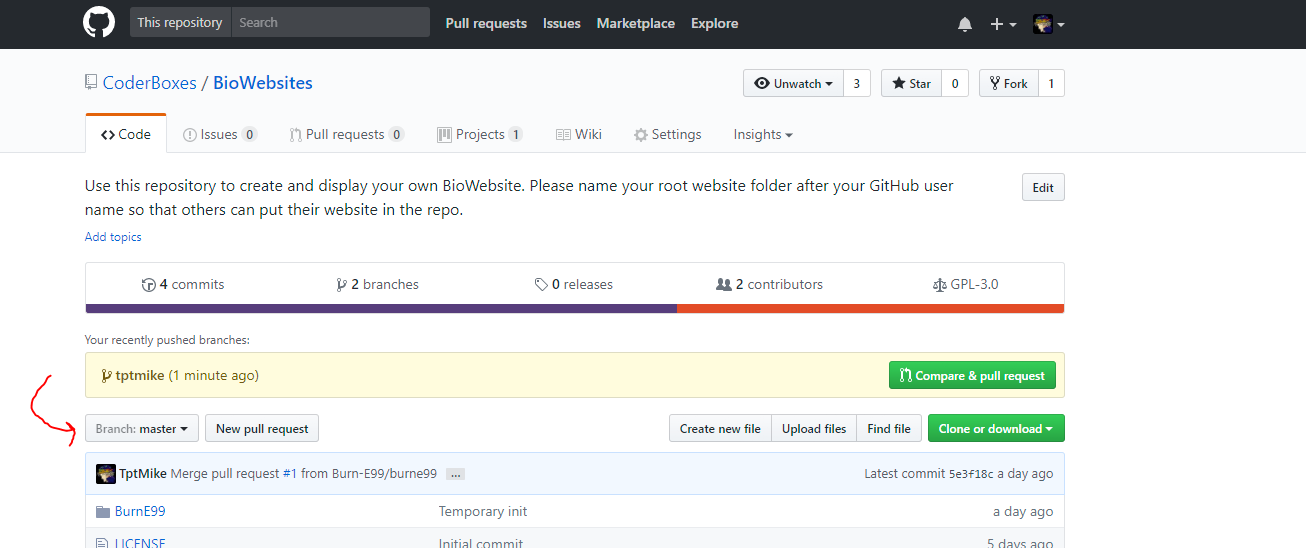The height and width of the screenshot is (548, 1306).
Task: Open the Branch: master dropdown
Action: coord(142,428)
